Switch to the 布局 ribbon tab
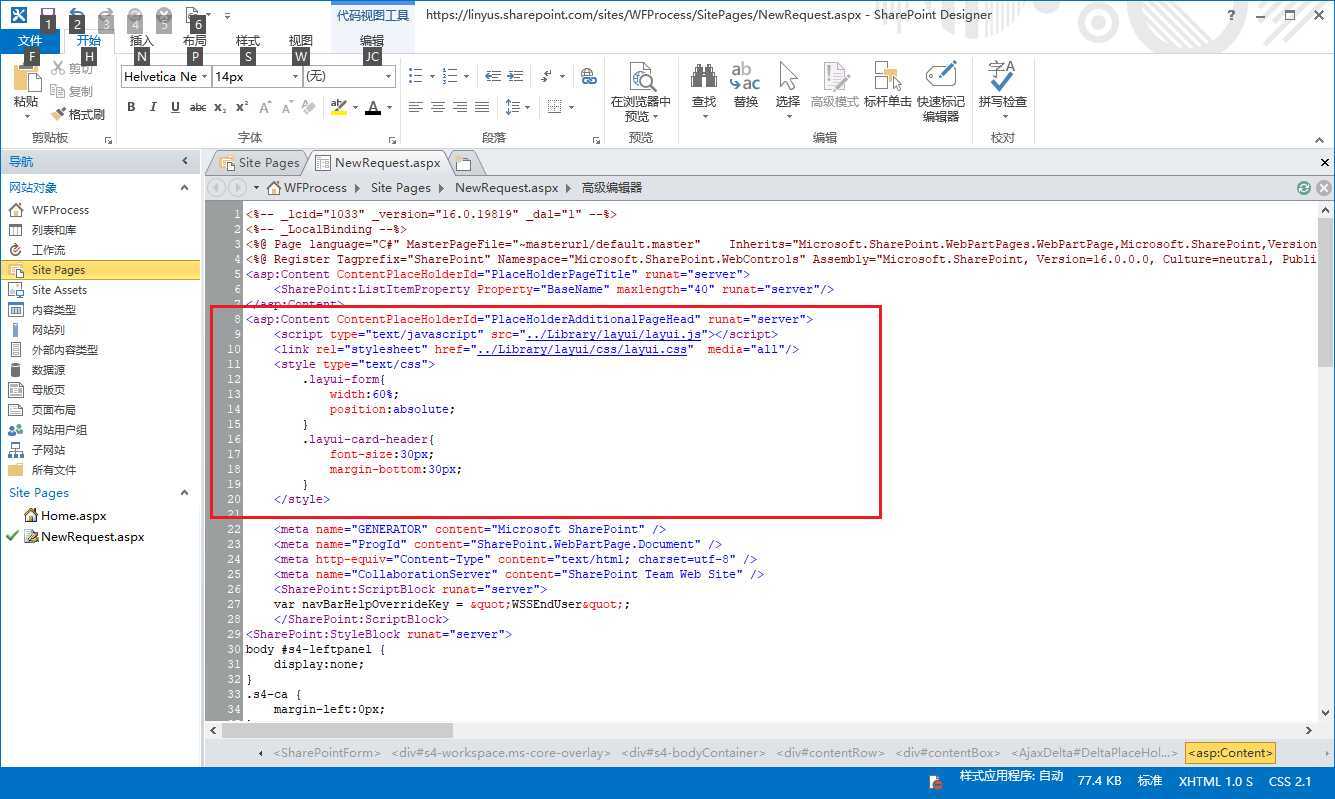1335x799 pixels. pos(195,41)
